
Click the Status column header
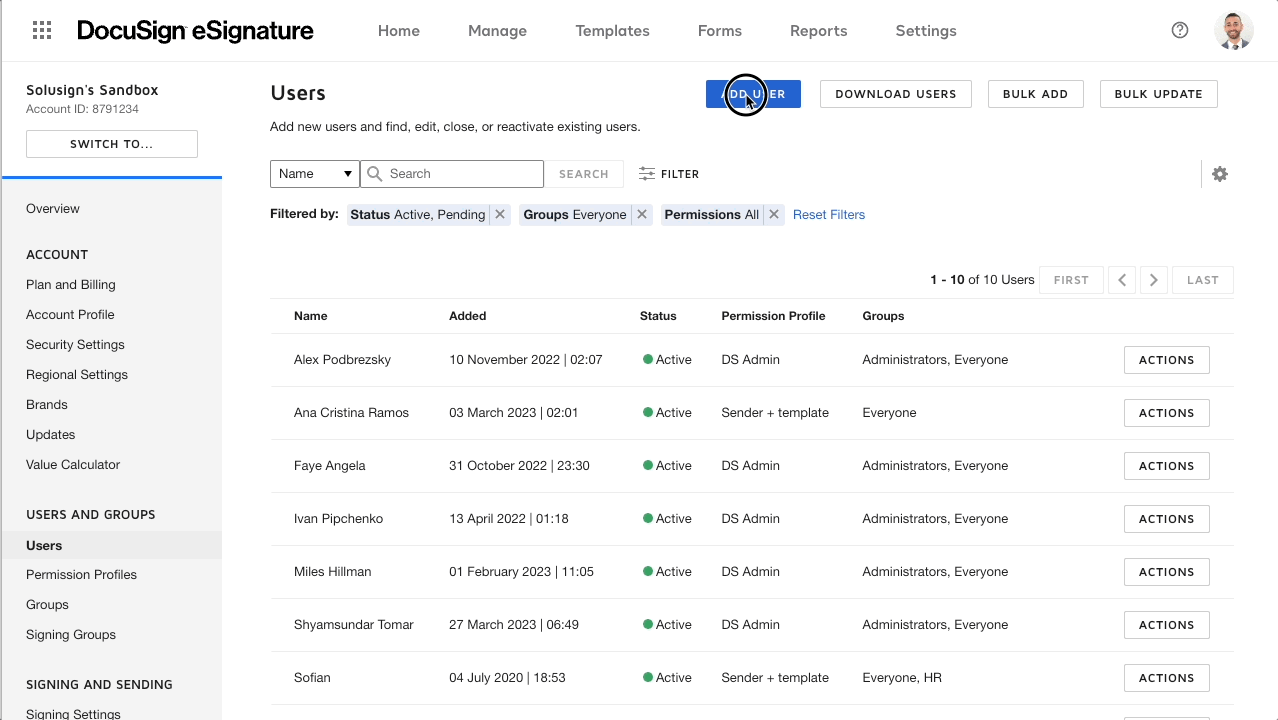tap(658, 316)
